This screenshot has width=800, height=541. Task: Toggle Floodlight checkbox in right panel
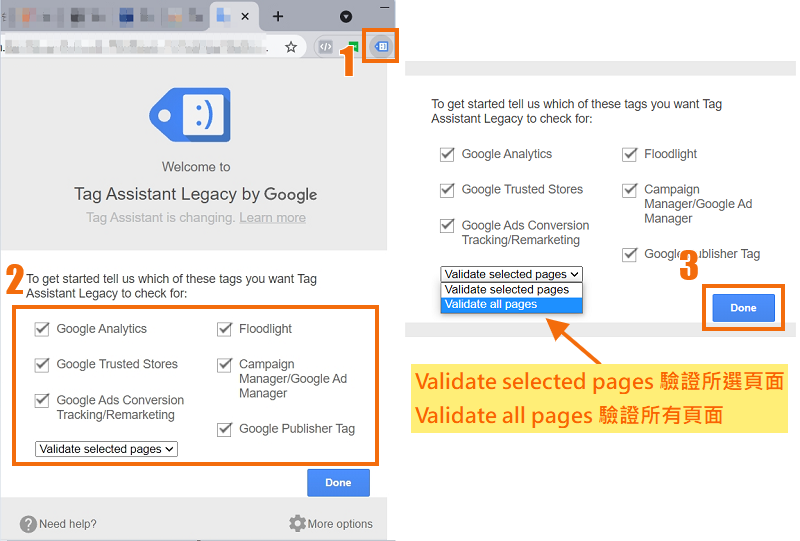630,154
